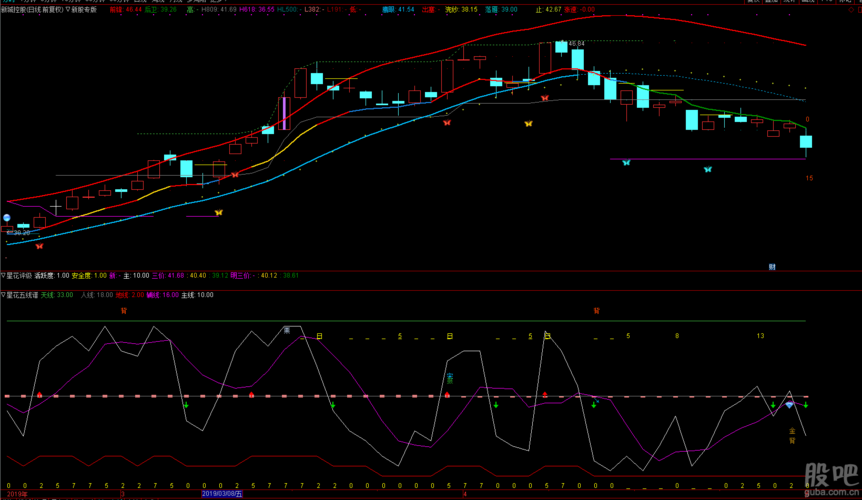Click the yellow butterfly beside the short purple line

tap(218, 212)
